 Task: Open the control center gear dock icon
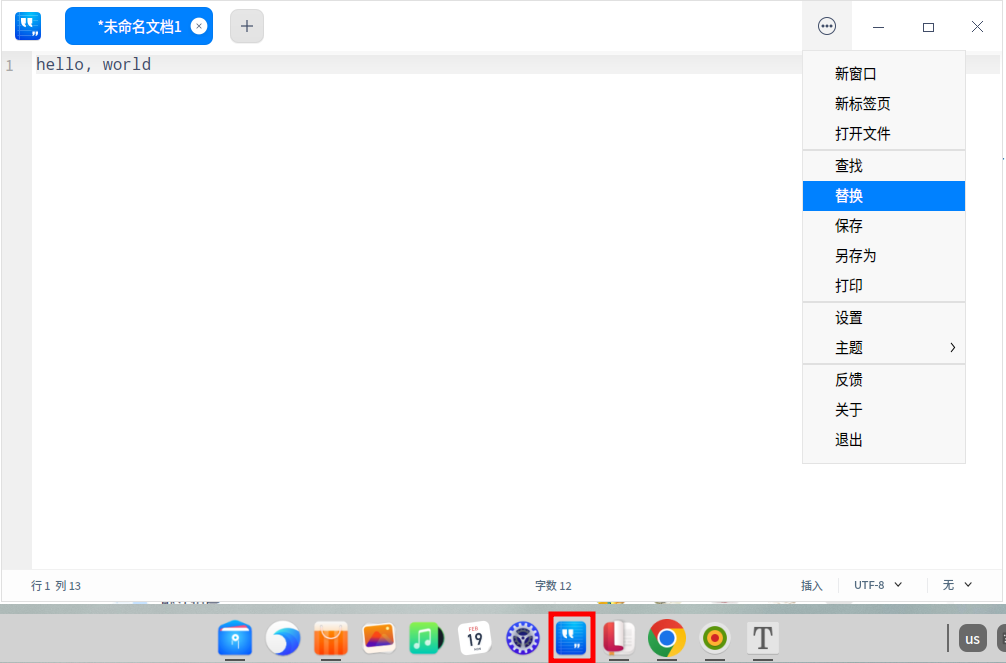523,639
